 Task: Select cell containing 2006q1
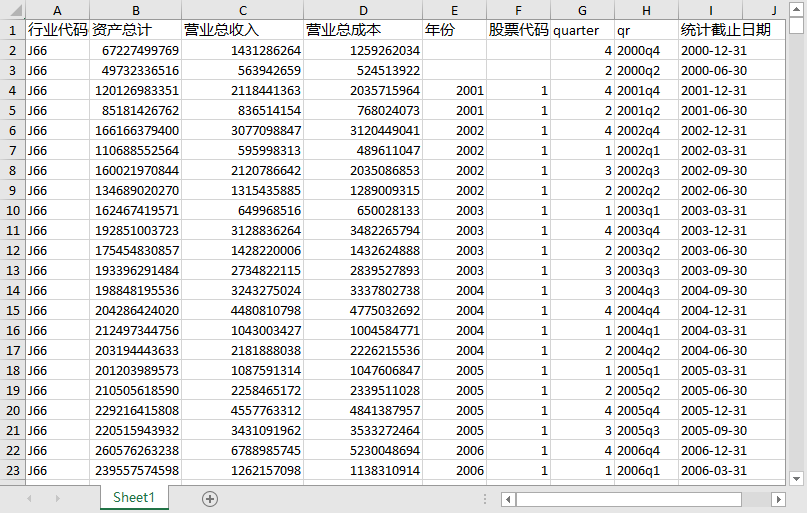646,470
